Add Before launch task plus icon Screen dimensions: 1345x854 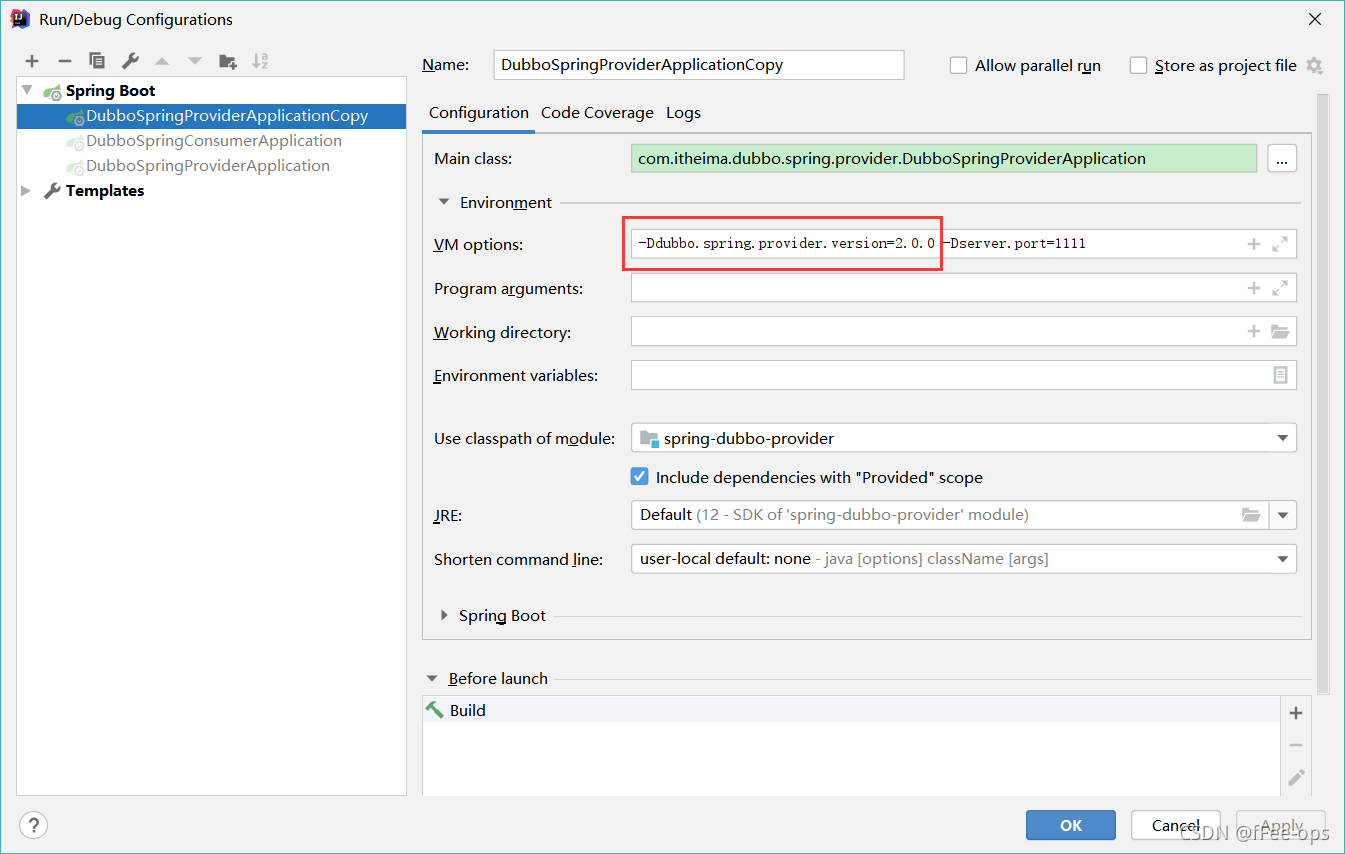tap(1296, 713)
